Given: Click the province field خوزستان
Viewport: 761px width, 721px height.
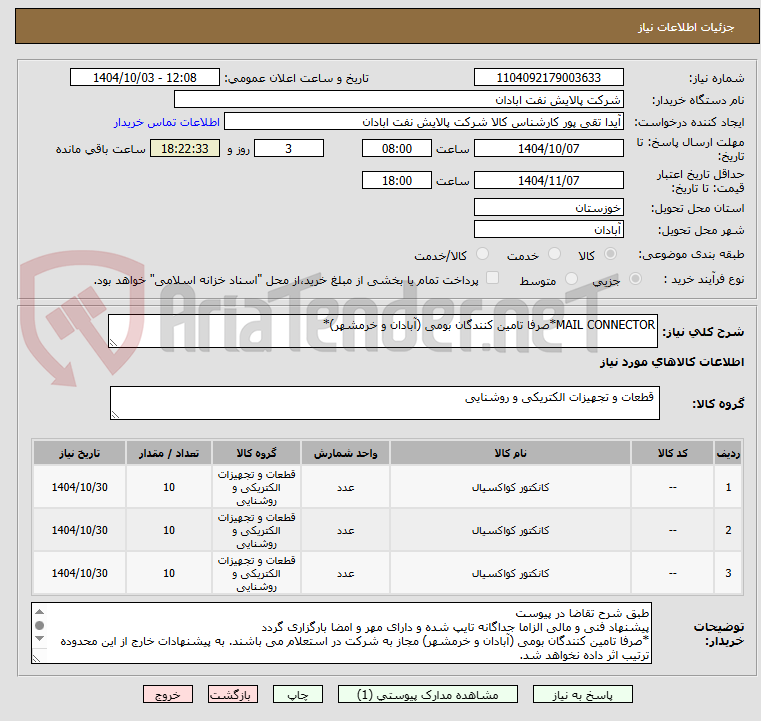Looking at the screenshot, I should pyautogui.click(x=548, y=208).
